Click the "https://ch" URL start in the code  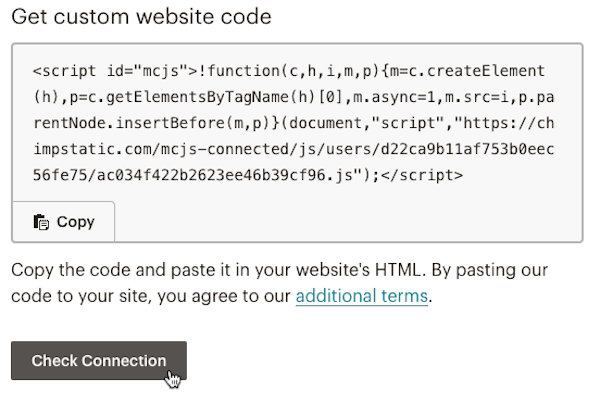(x=508, y=123)
